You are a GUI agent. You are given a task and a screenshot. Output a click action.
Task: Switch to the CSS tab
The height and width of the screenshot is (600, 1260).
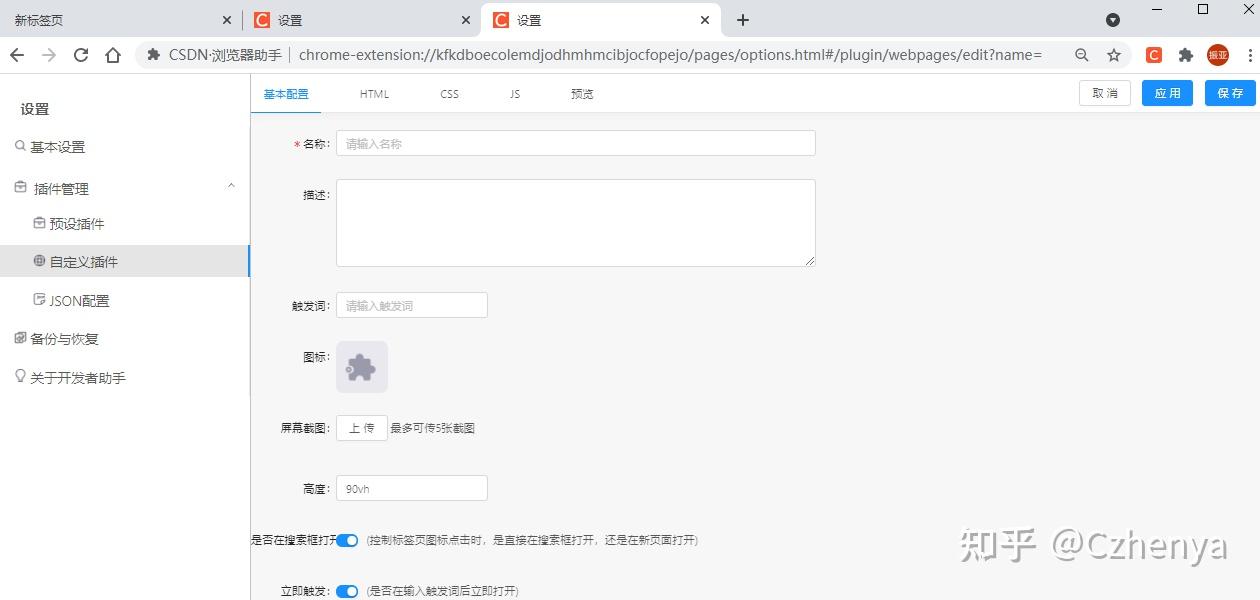pos(449,93)
